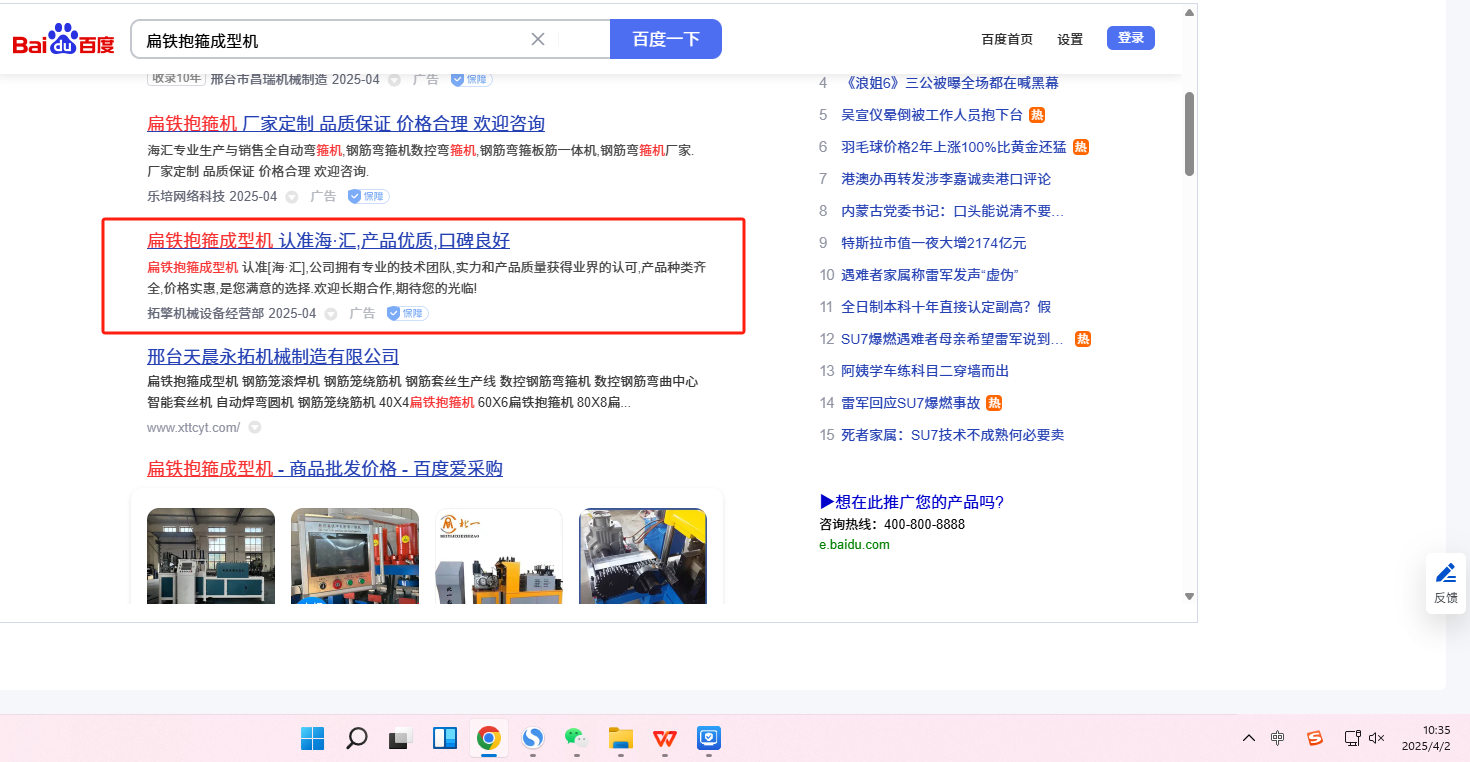The image size is (1470, 762).
Task: Show hidden system tray icons chevron
Action: coord(1248,738)
